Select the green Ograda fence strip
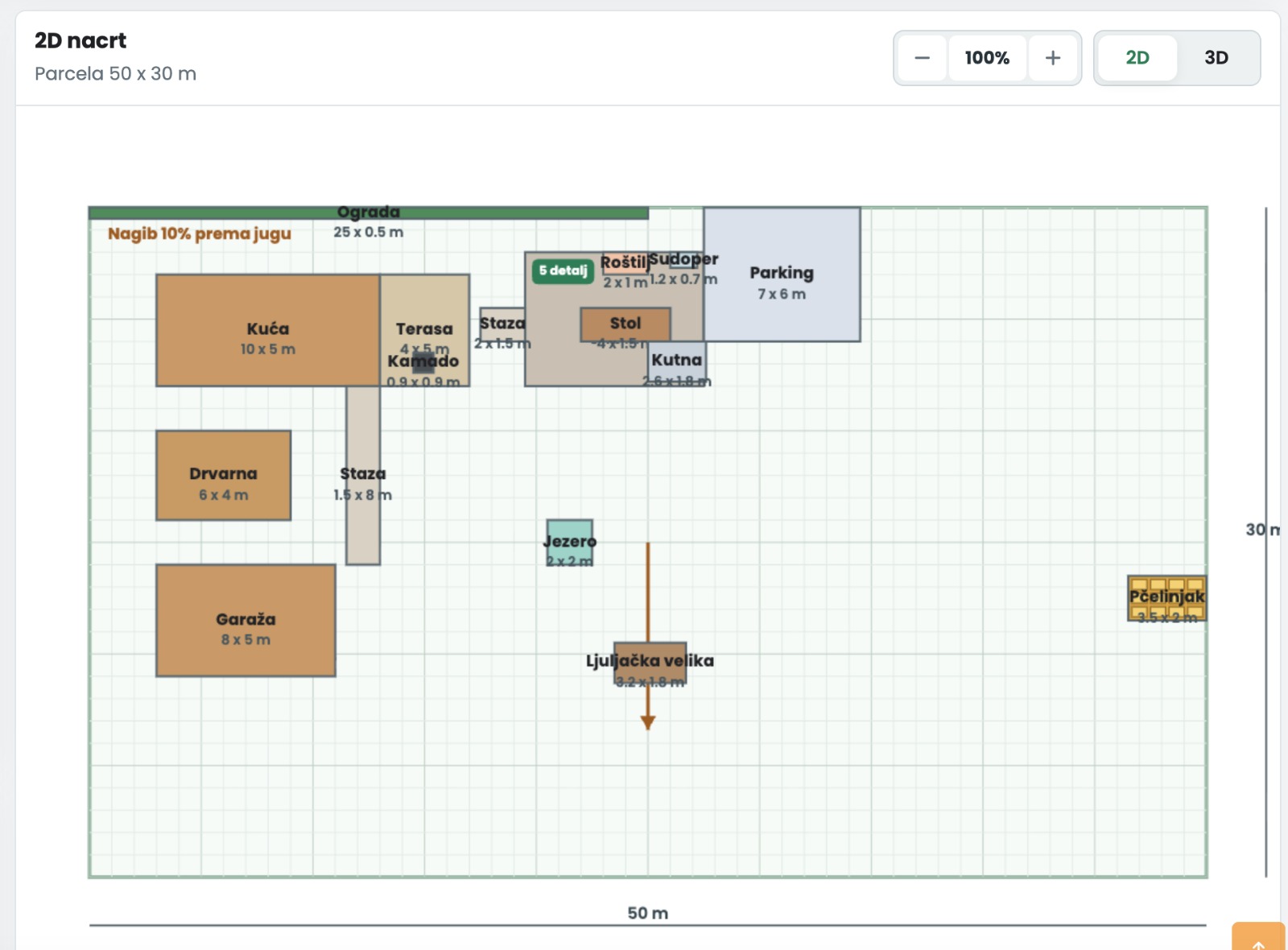This screenshot has width=1288, height=950. [369, 213]
